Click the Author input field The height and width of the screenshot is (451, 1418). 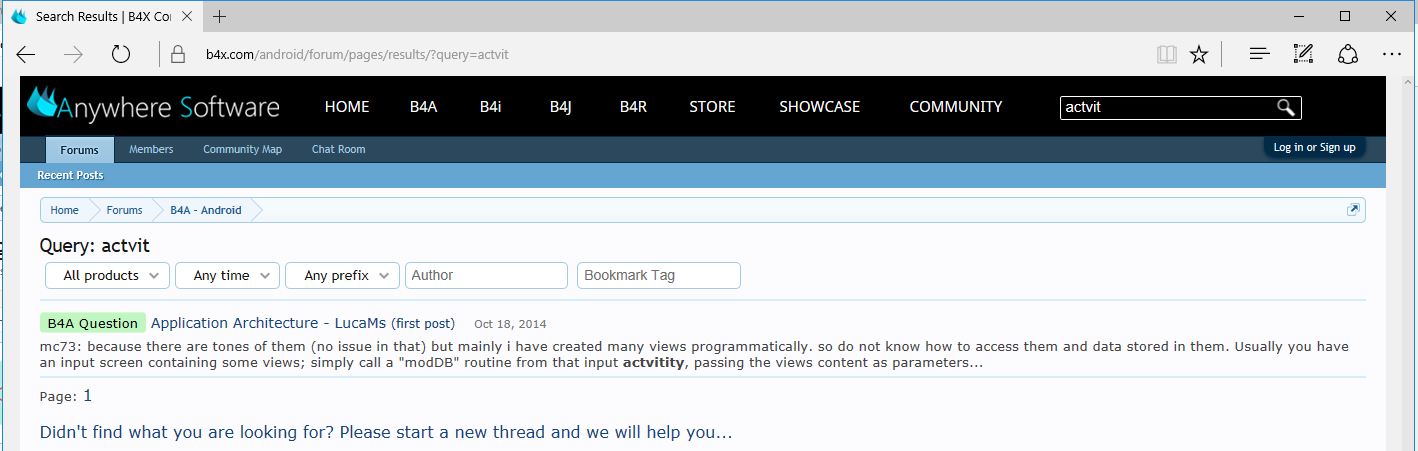tap(486, 275)
